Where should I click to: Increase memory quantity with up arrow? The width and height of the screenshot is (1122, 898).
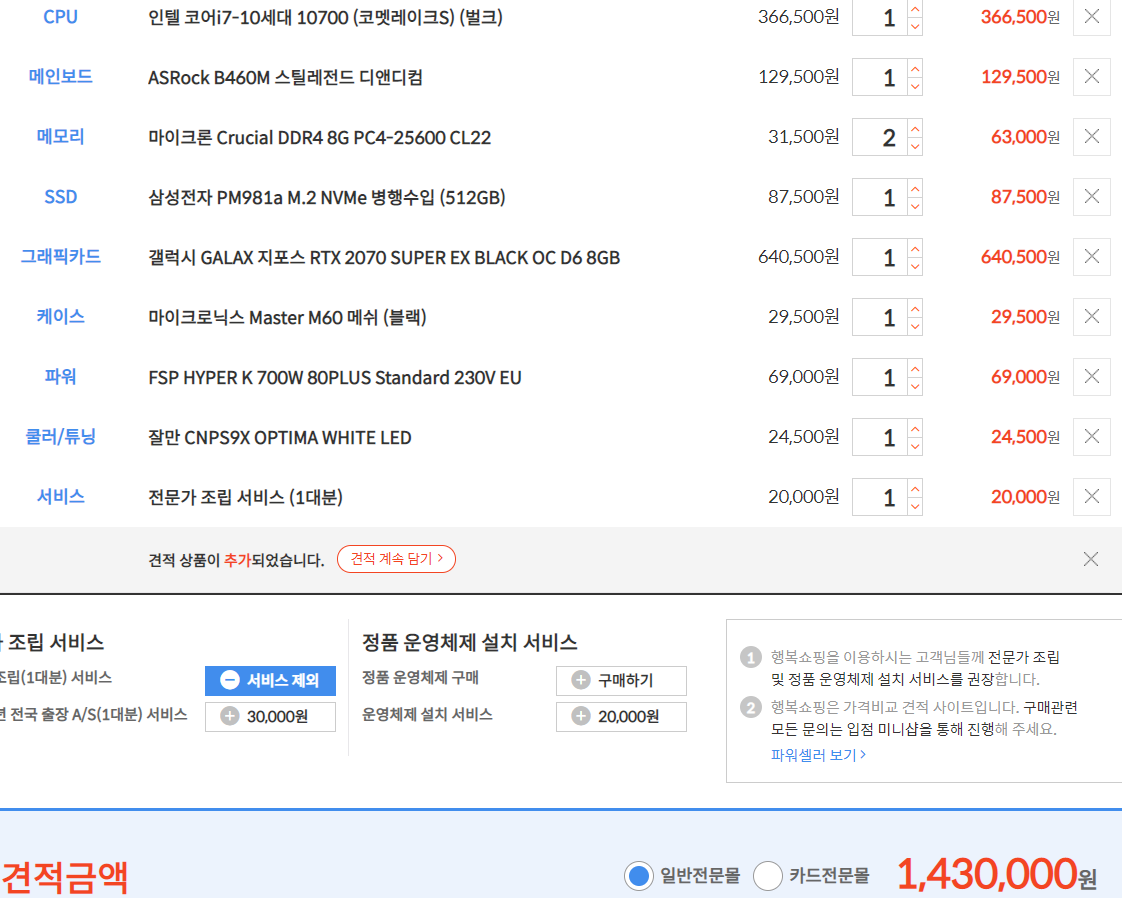click(914, 128)
